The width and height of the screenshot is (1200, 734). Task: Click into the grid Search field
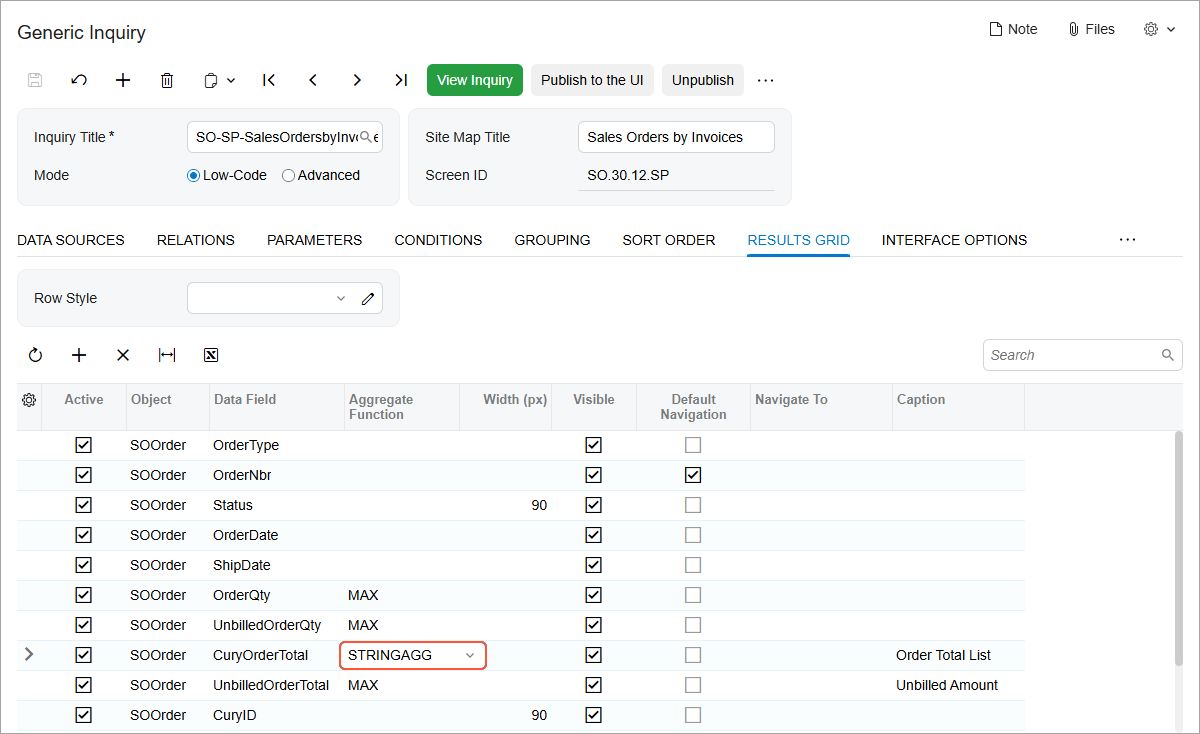pyautogui.click(x=1070, y=355)
